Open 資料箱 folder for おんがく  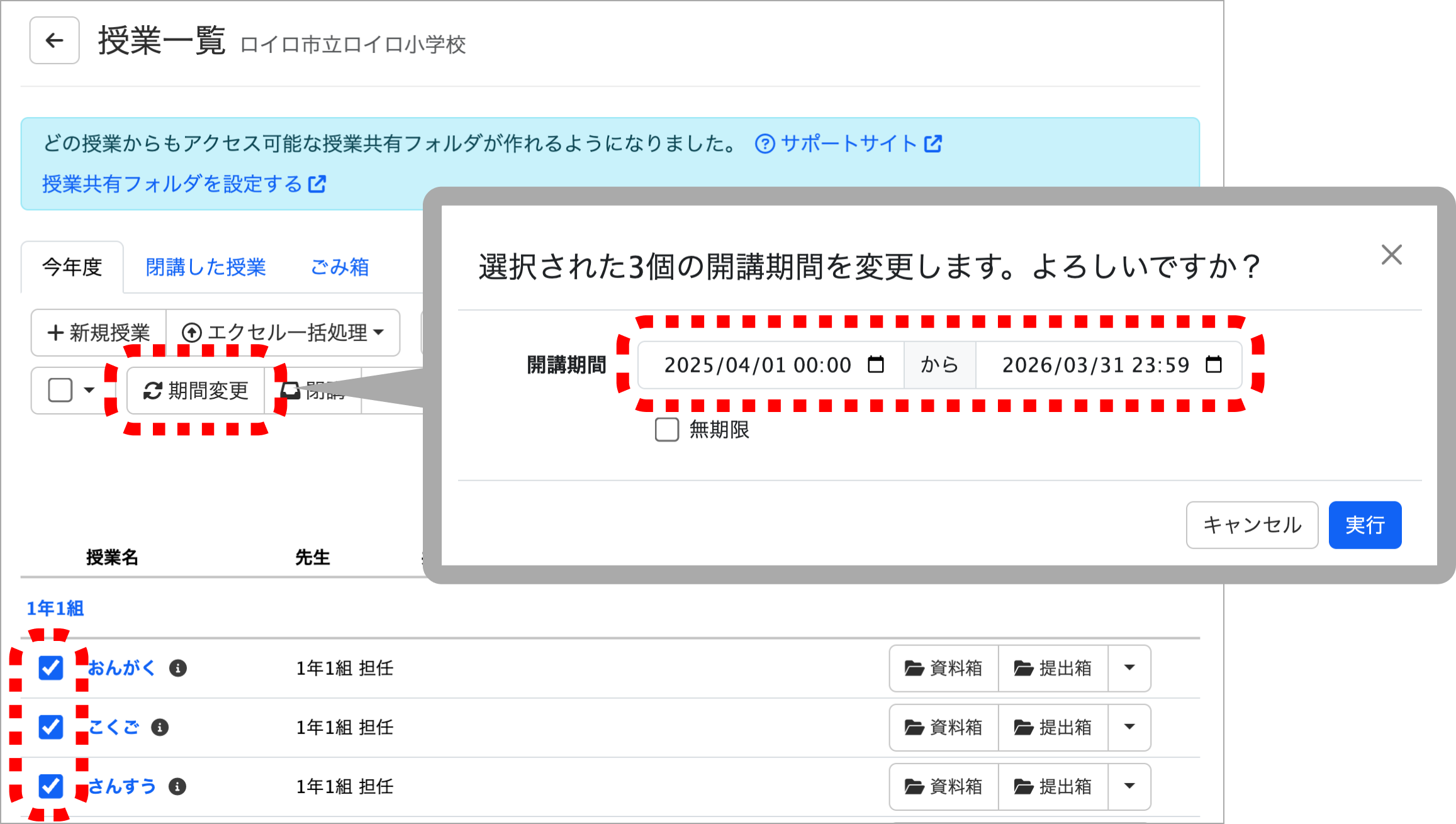(944, 668)
